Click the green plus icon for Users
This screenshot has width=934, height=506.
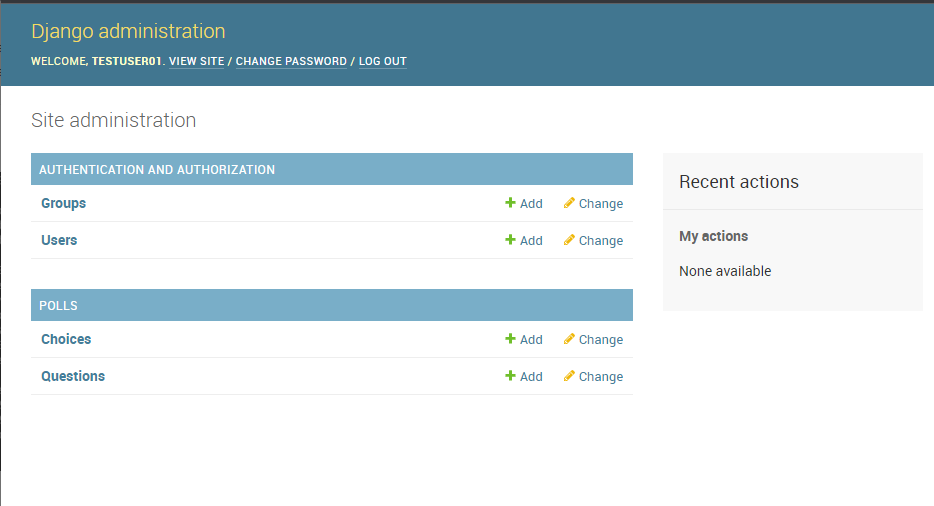[510, 240]
